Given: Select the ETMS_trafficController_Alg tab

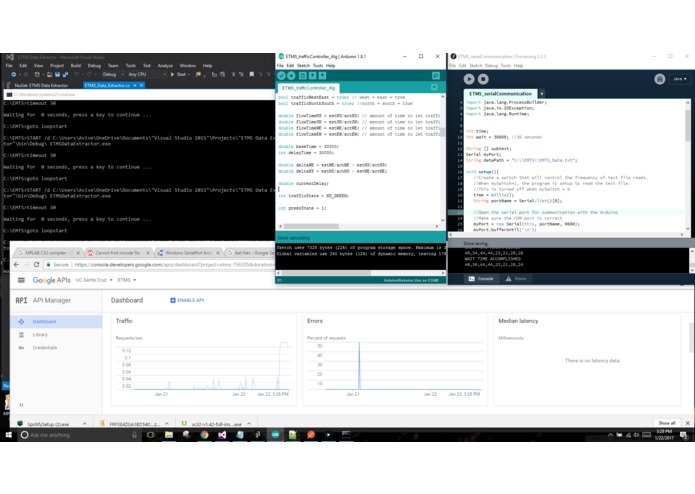Looking at the screenshot, I should tap(308, 88).
